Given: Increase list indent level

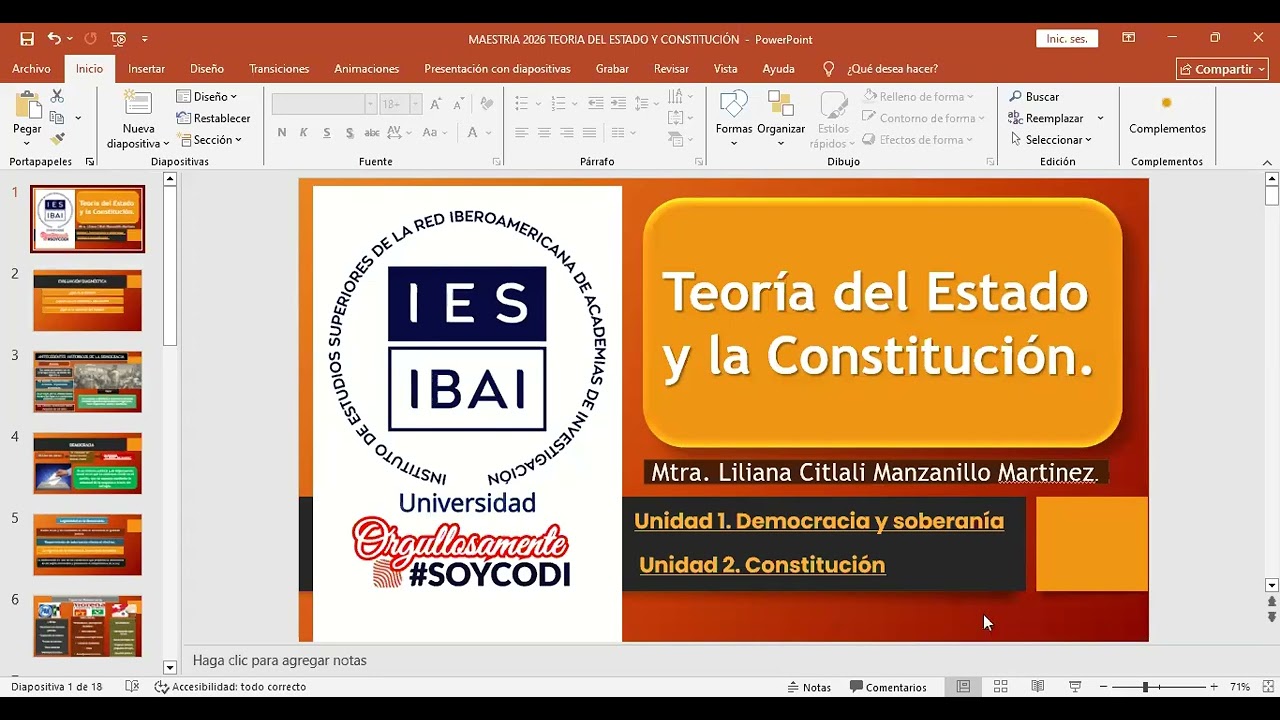Looking at the screenshot, I should [x=619, y=104].
